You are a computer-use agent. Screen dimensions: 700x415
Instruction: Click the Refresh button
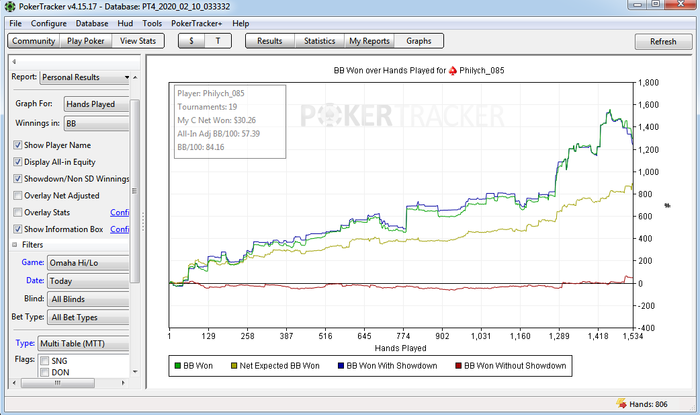point(663,42)
